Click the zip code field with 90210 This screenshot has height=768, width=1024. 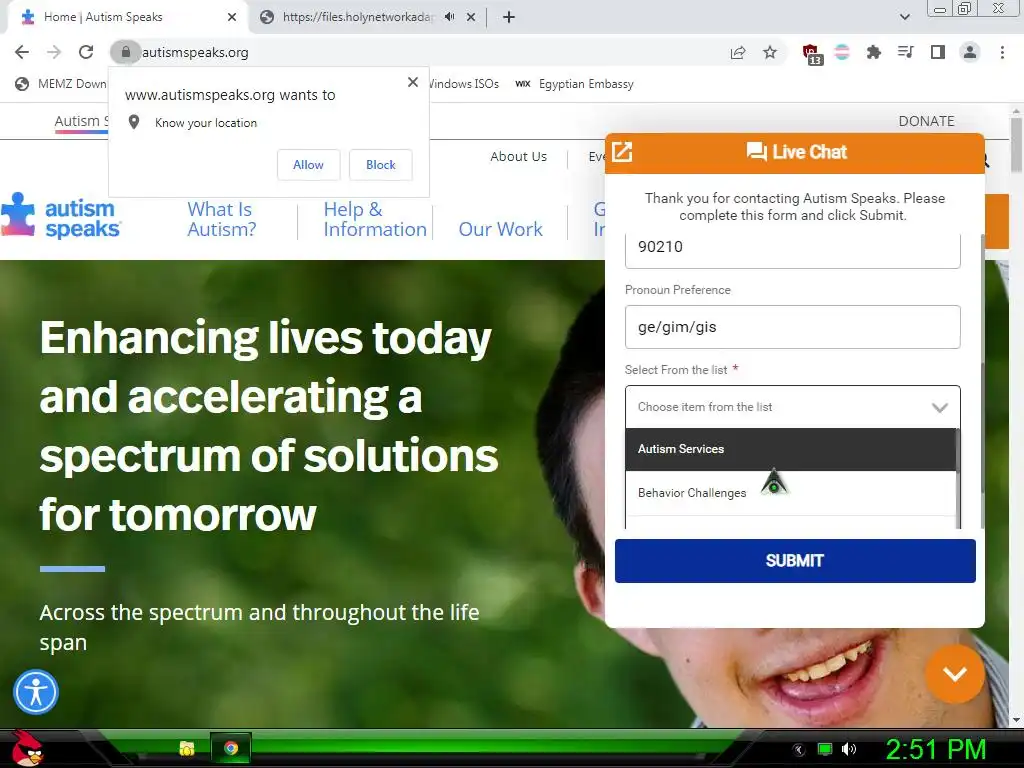pyautogui.click(x=792, y=249)
